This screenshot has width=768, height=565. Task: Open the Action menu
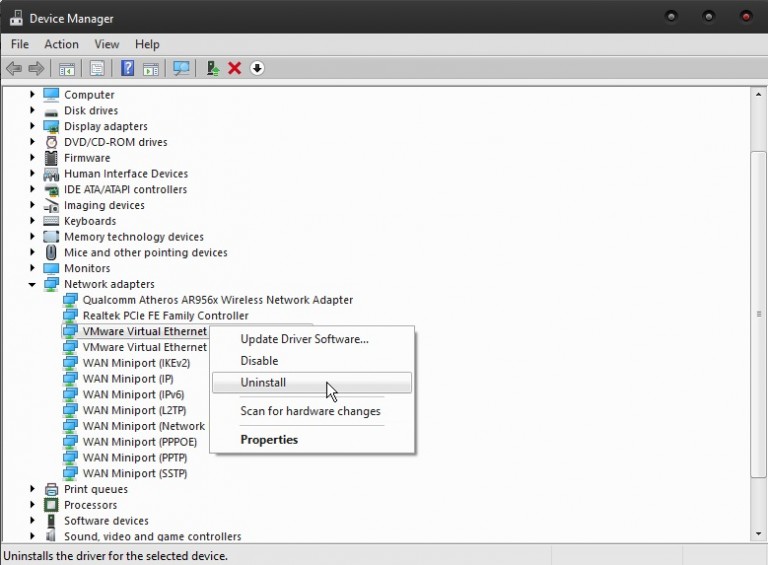tap(61, 44)
